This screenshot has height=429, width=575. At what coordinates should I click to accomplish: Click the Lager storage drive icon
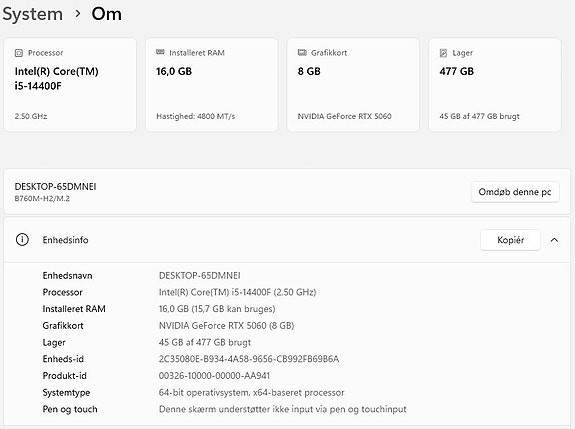tap(443, 53)
